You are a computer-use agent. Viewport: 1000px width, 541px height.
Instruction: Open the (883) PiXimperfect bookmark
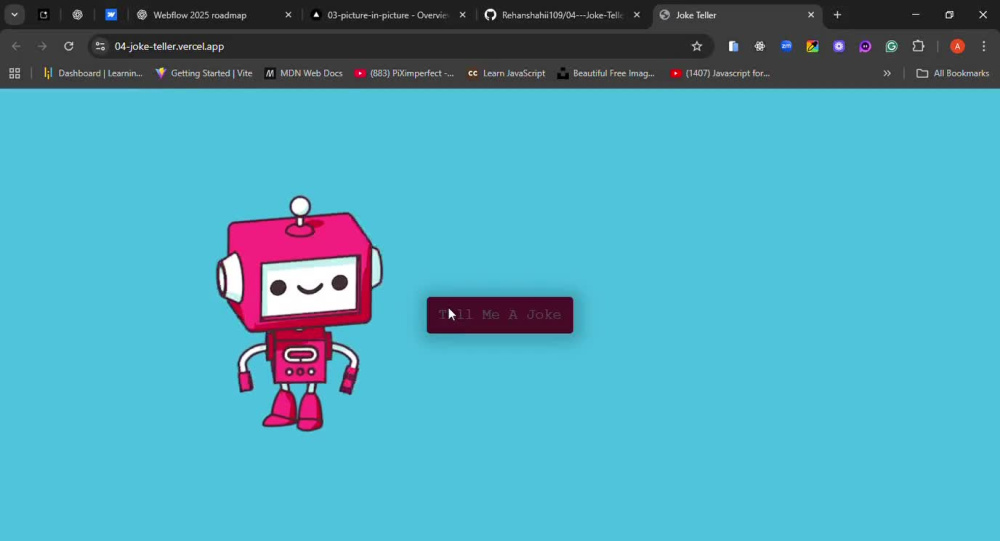[405, 73]
